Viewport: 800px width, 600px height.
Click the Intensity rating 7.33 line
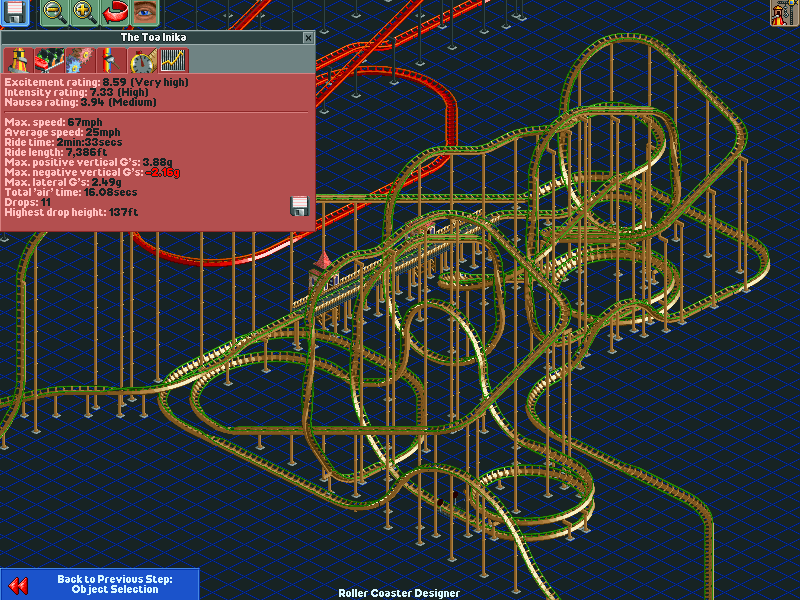77,92
